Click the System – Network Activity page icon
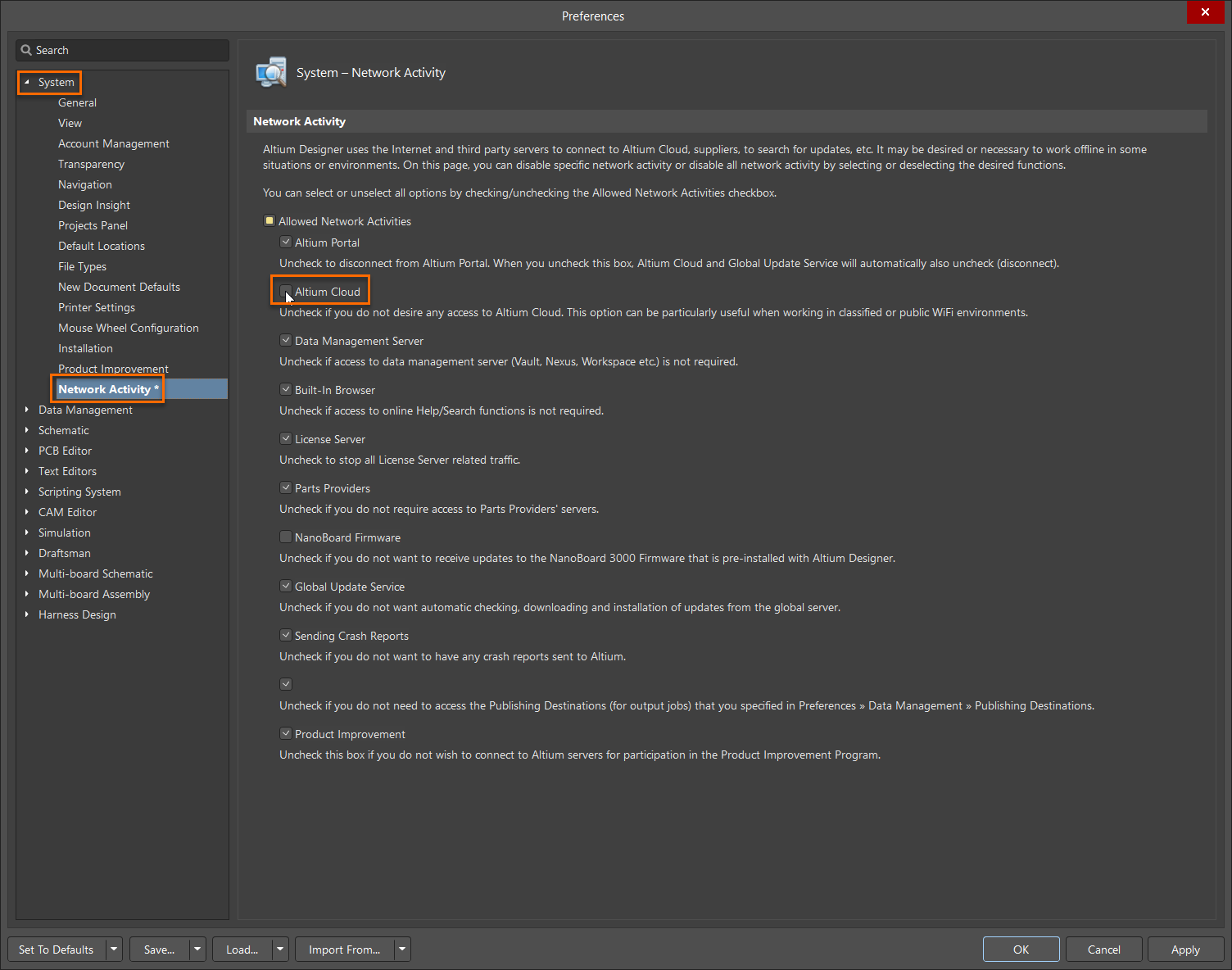Image resolution: width=1232 pixels, height=970 pixels. pyautogui.click(x=271, y=72)
